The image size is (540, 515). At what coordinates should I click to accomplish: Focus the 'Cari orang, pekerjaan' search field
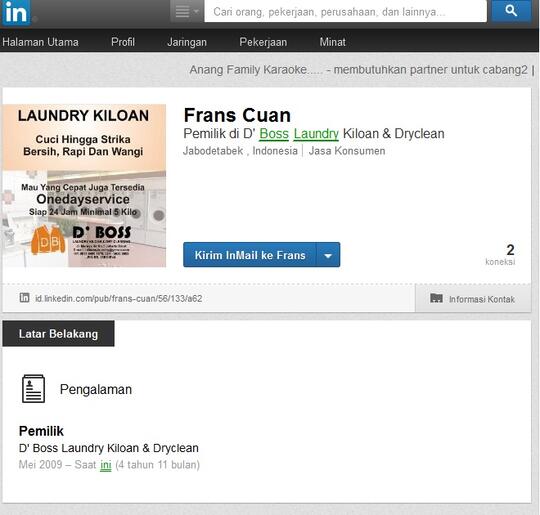click(x=345, y=11)
